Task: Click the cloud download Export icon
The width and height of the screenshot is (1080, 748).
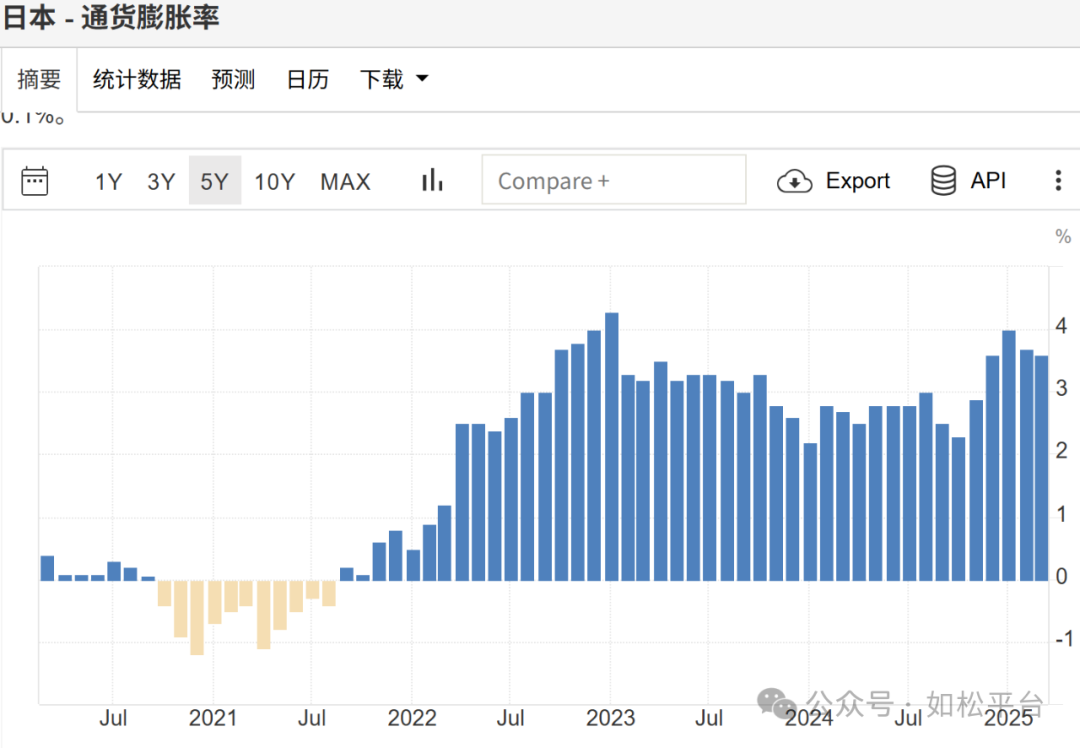Action: click(794, 181)
